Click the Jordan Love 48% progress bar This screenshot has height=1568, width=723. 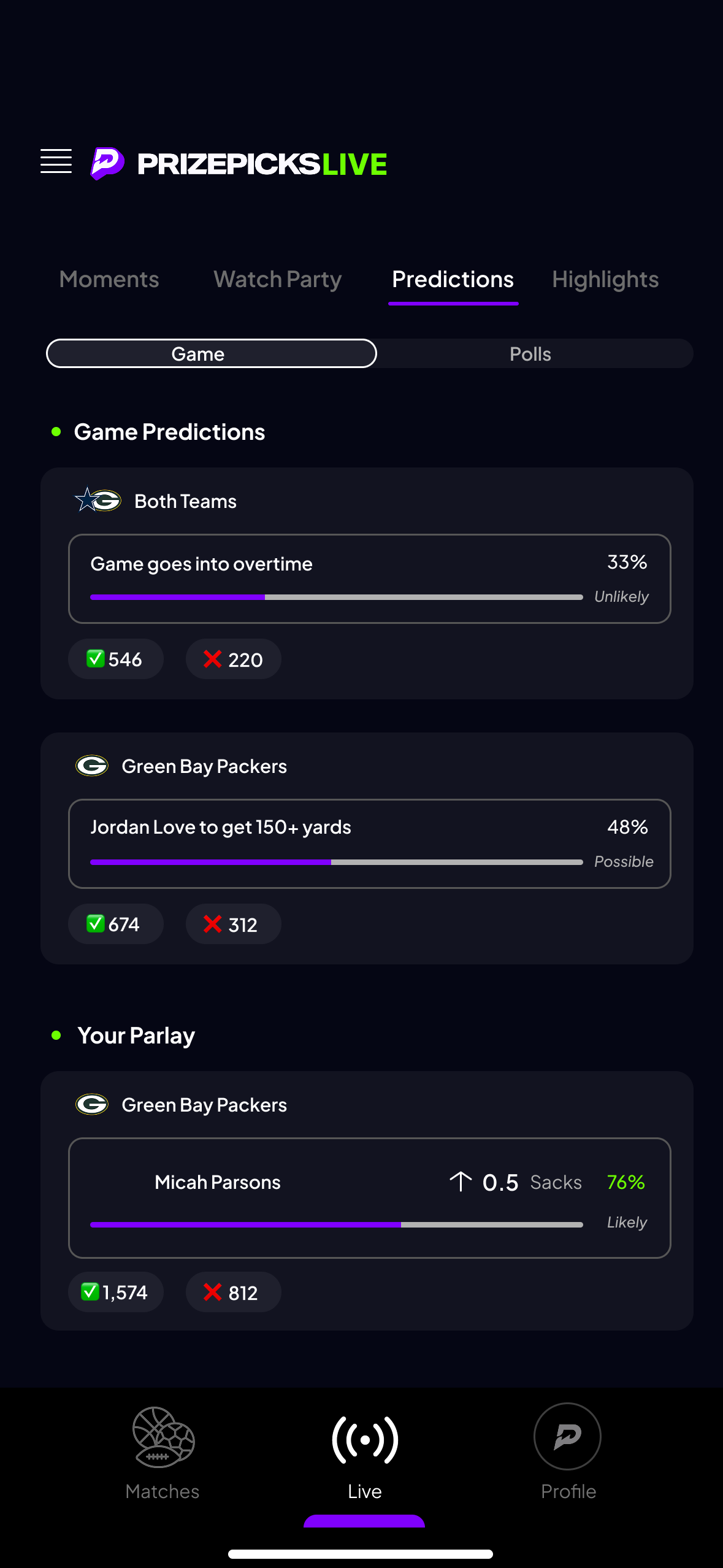336,862
